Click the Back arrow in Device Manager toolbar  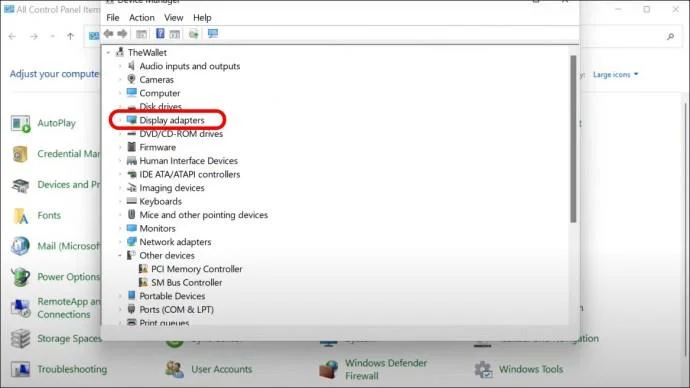coord(109,33)
